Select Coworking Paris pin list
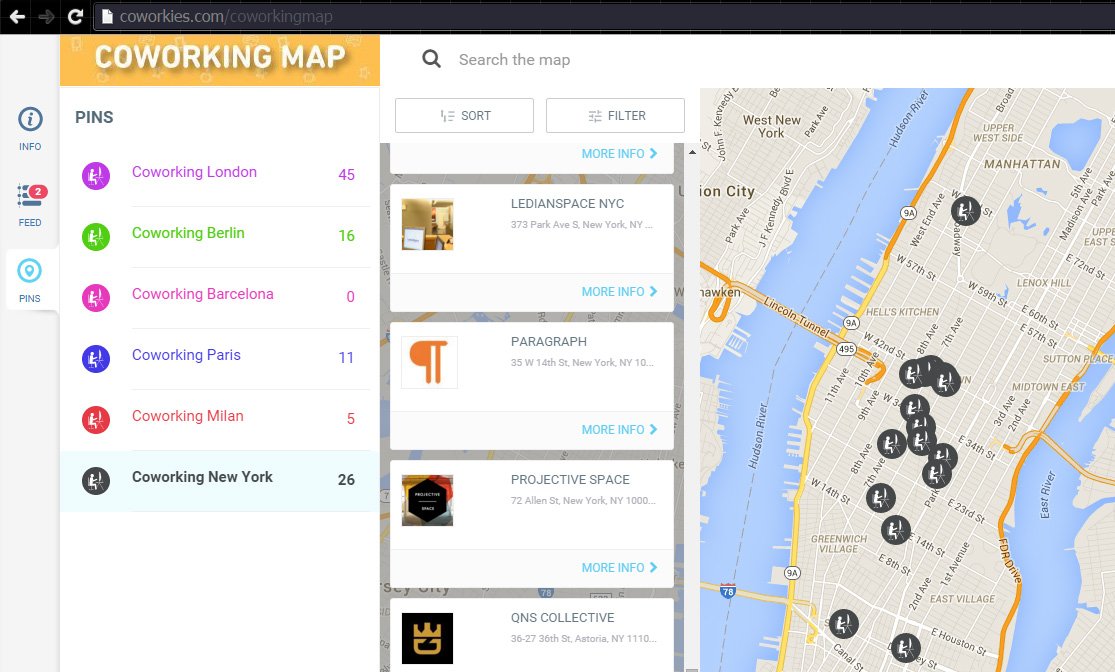This screenshot has width=1115, height=672. [x=218, y=358]
